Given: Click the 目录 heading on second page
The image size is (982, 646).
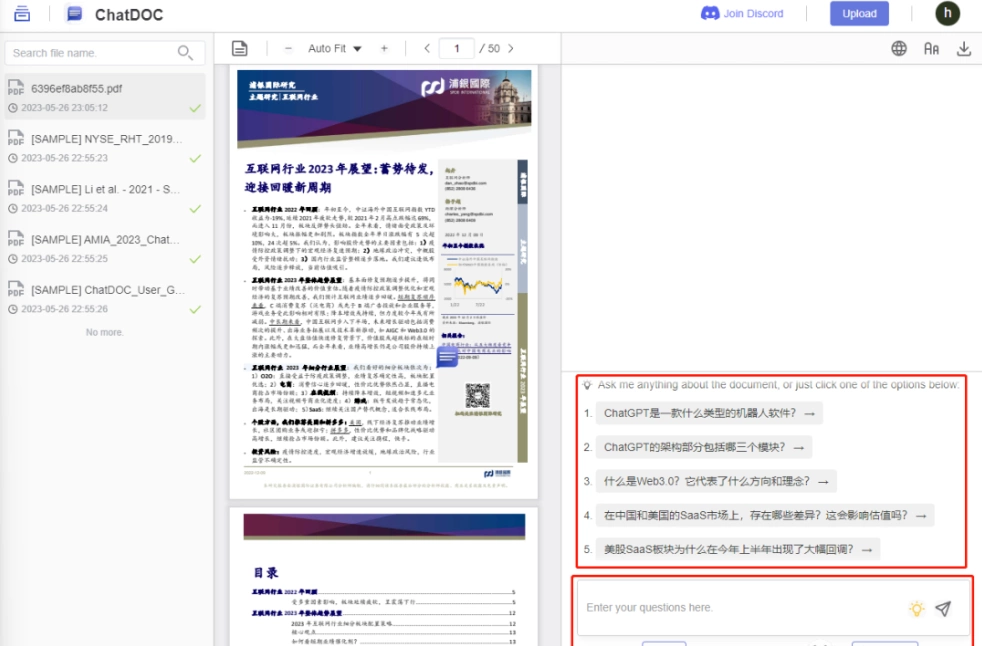Looking at the screenshot, I should tap(266, 573).
